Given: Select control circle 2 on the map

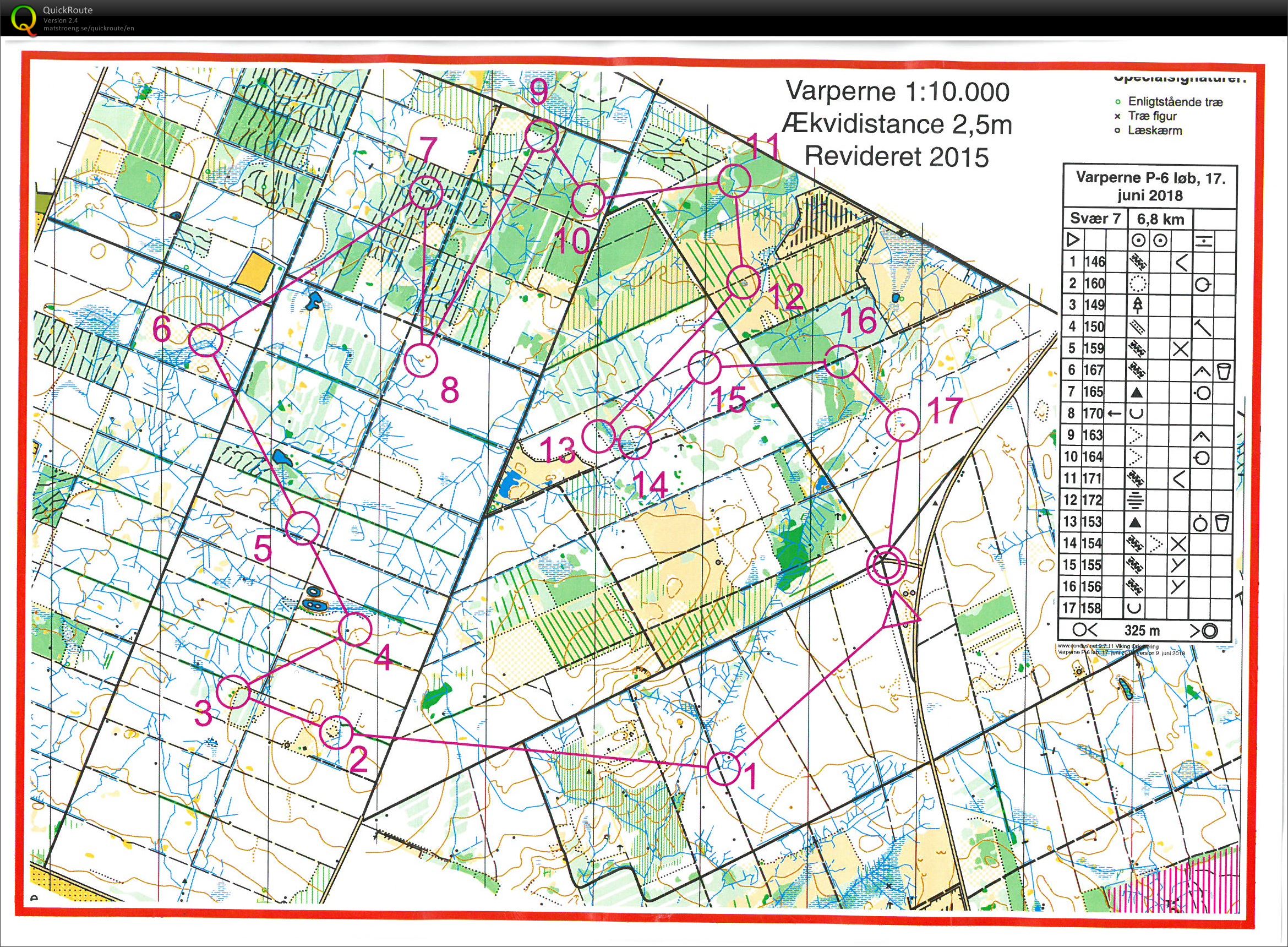Looking at the screenshot, I should click(336, 732).
